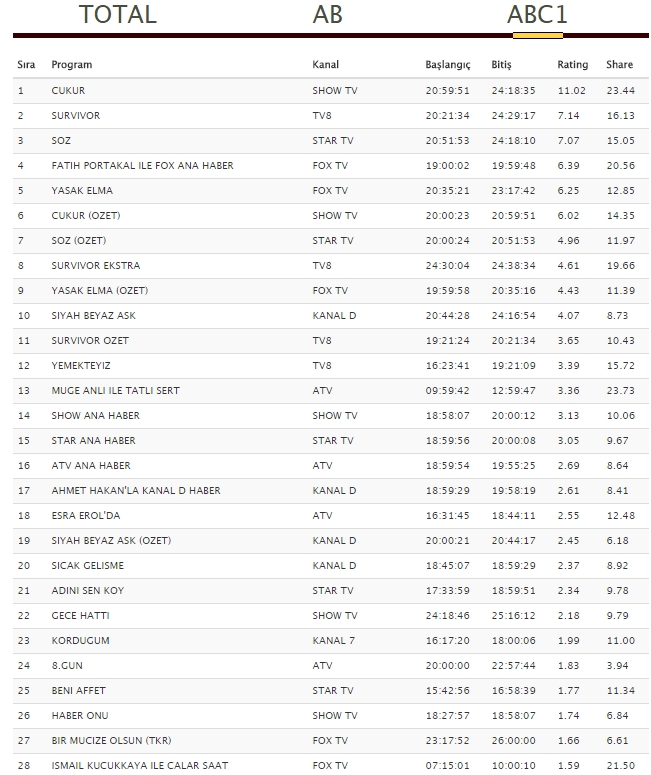
Task: Click SIYAH BEYAZ ASK in row 10
Action: (93, 316)
